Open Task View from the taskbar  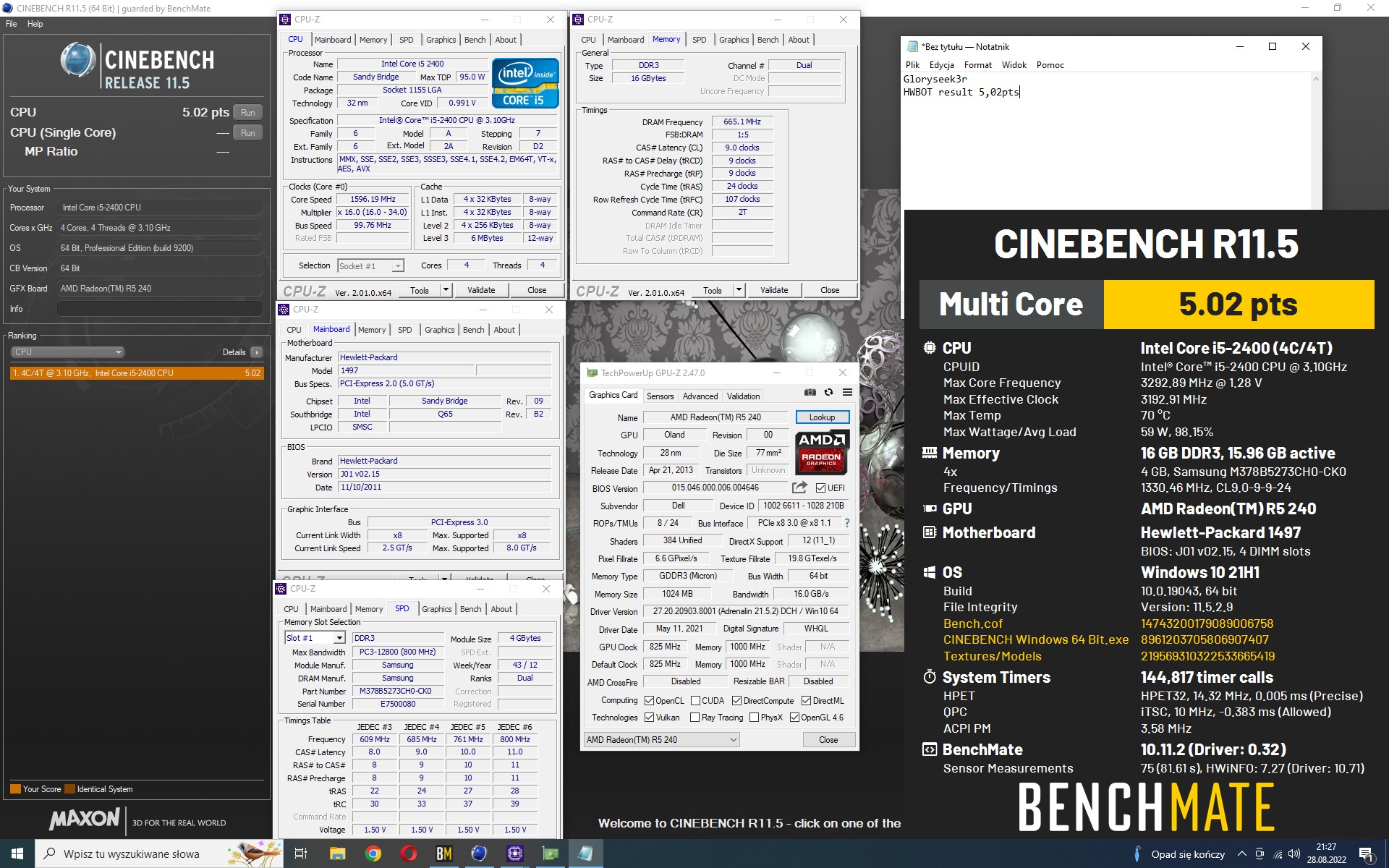301,854
